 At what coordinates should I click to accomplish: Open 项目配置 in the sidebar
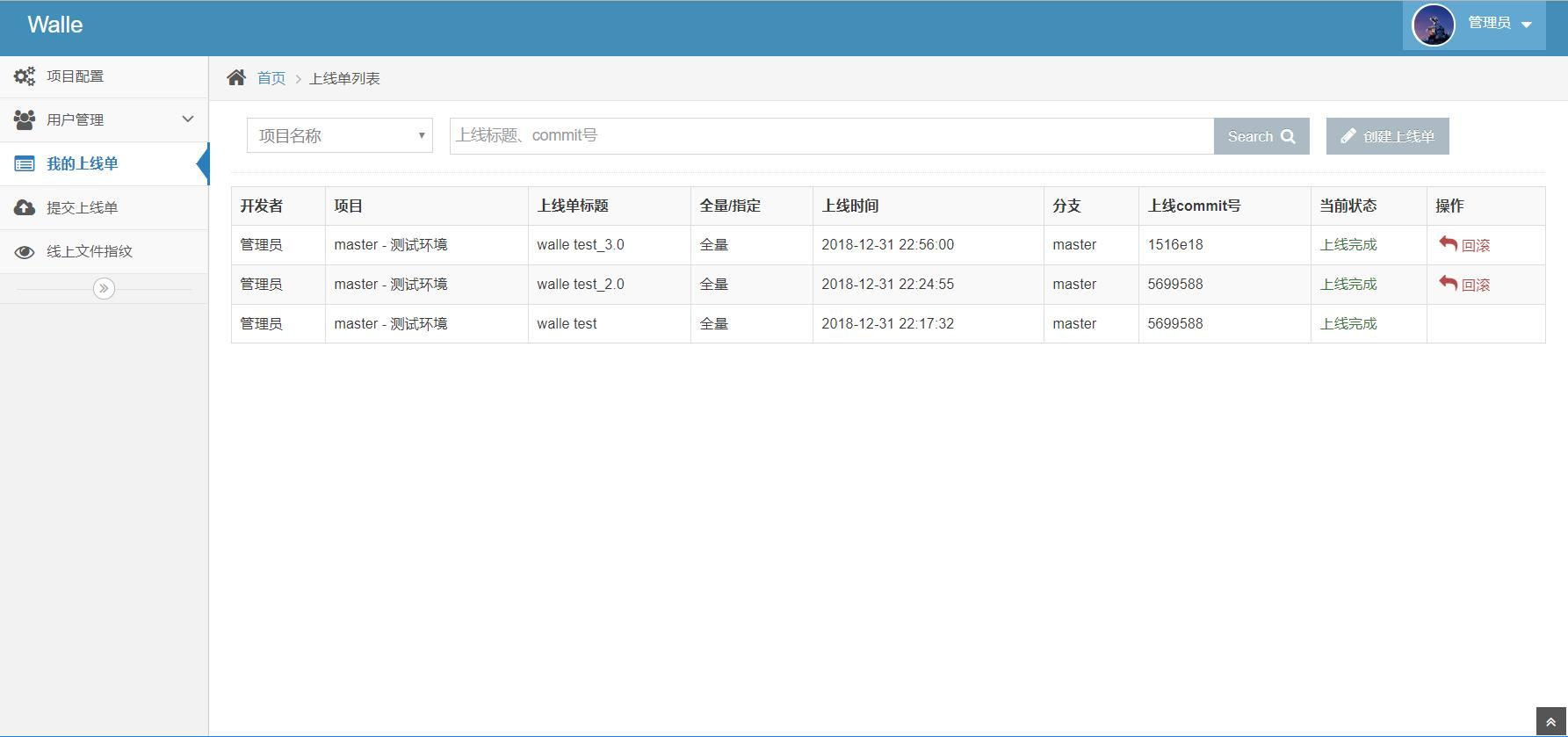pyautogui.click(x=105, y=76)
